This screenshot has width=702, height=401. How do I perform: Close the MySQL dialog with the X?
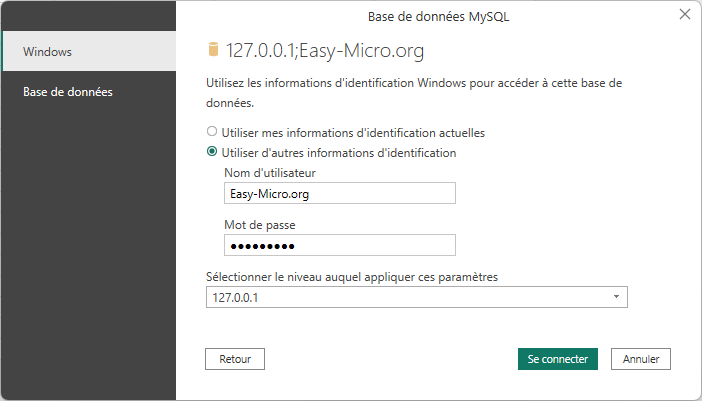pyautogui.click(x=685, y=15)
